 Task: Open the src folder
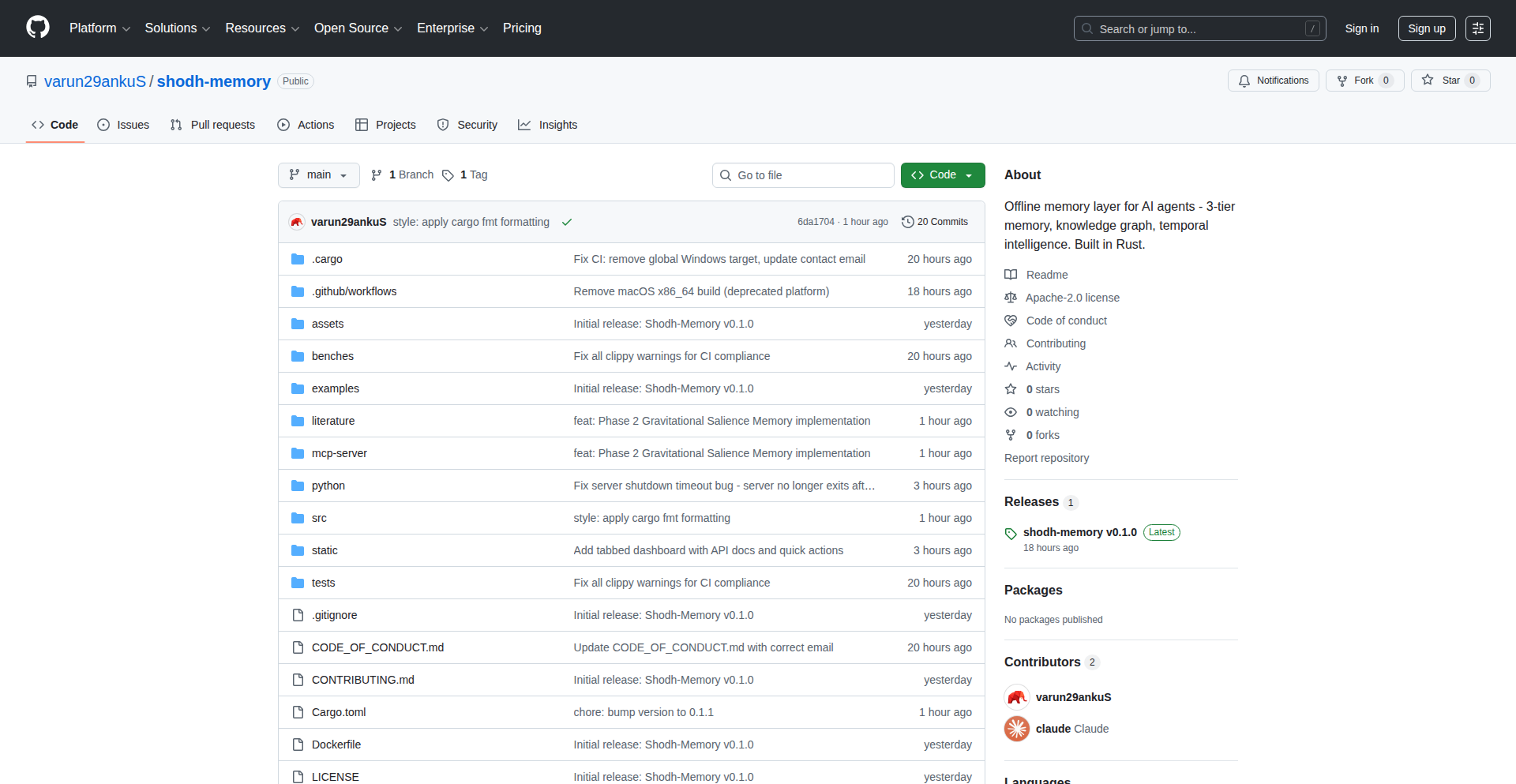point(319,518)
